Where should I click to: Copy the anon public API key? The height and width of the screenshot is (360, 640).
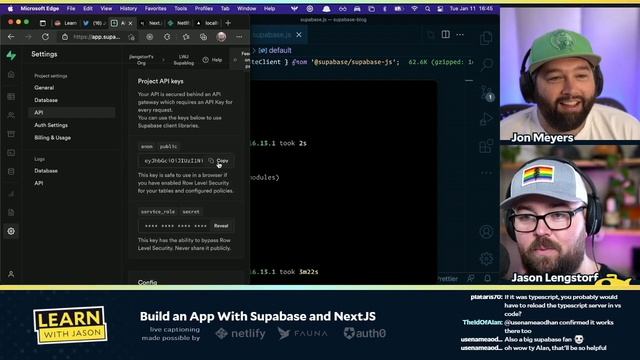(219, 161)
